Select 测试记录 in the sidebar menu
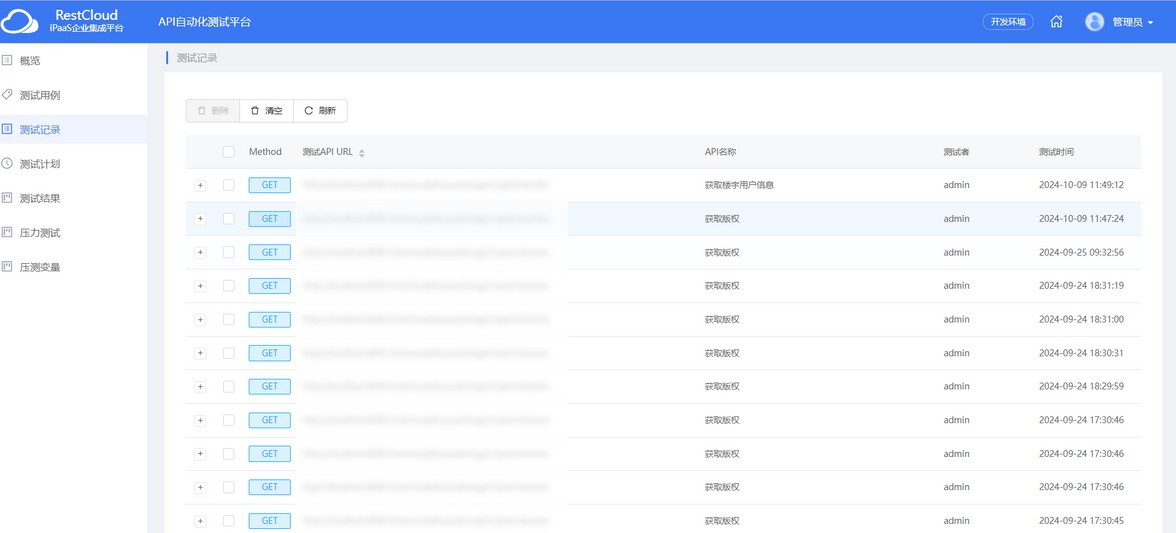Image resolution: width=1176 pixels, height=533 pixels. pyautogui.click(x=40, y=130)
